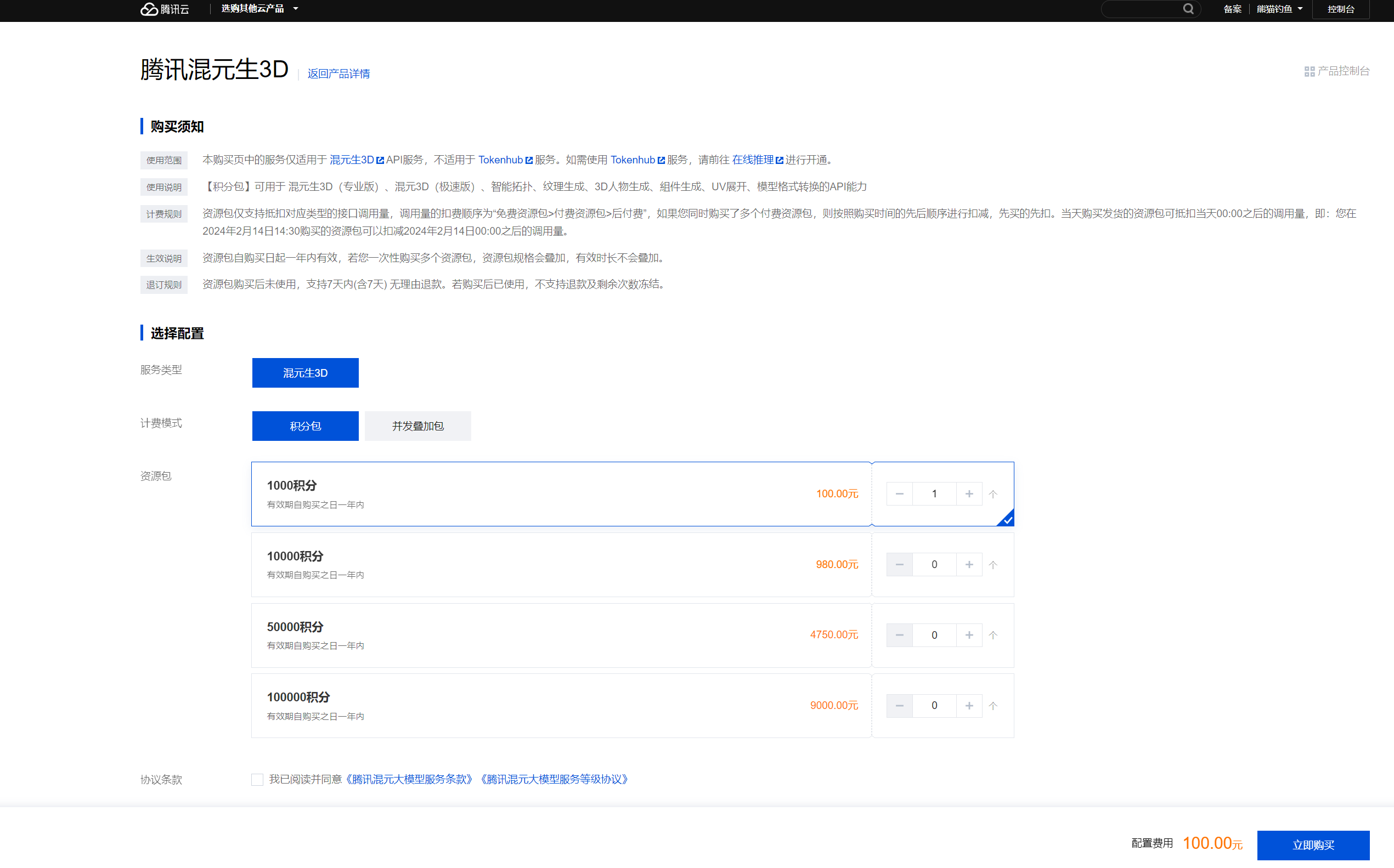Click the unit arrow beside 1000积分 quantity
Image resolution: width=1394 pixels, height=868 pixels.
(993, 494)
